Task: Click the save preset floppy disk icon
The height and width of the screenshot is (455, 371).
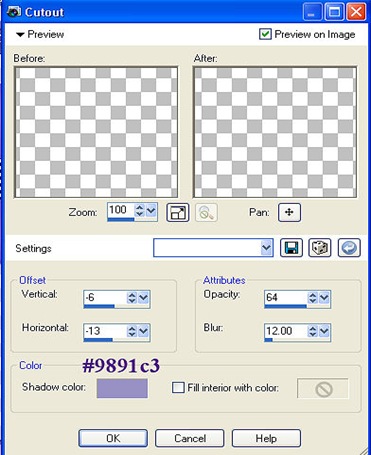Action: (x=291, y=248)
